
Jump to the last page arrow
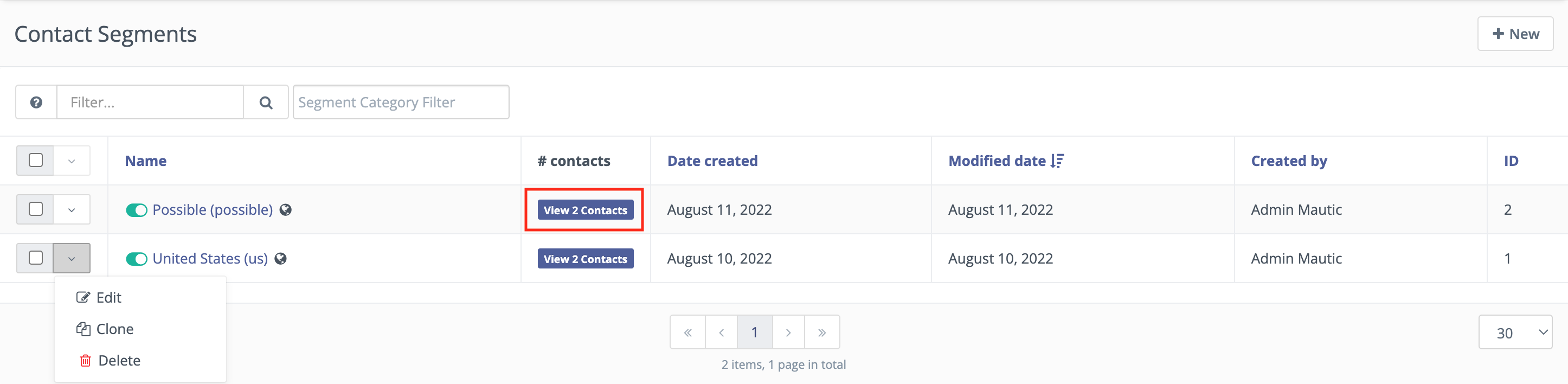tap(822, 332)
